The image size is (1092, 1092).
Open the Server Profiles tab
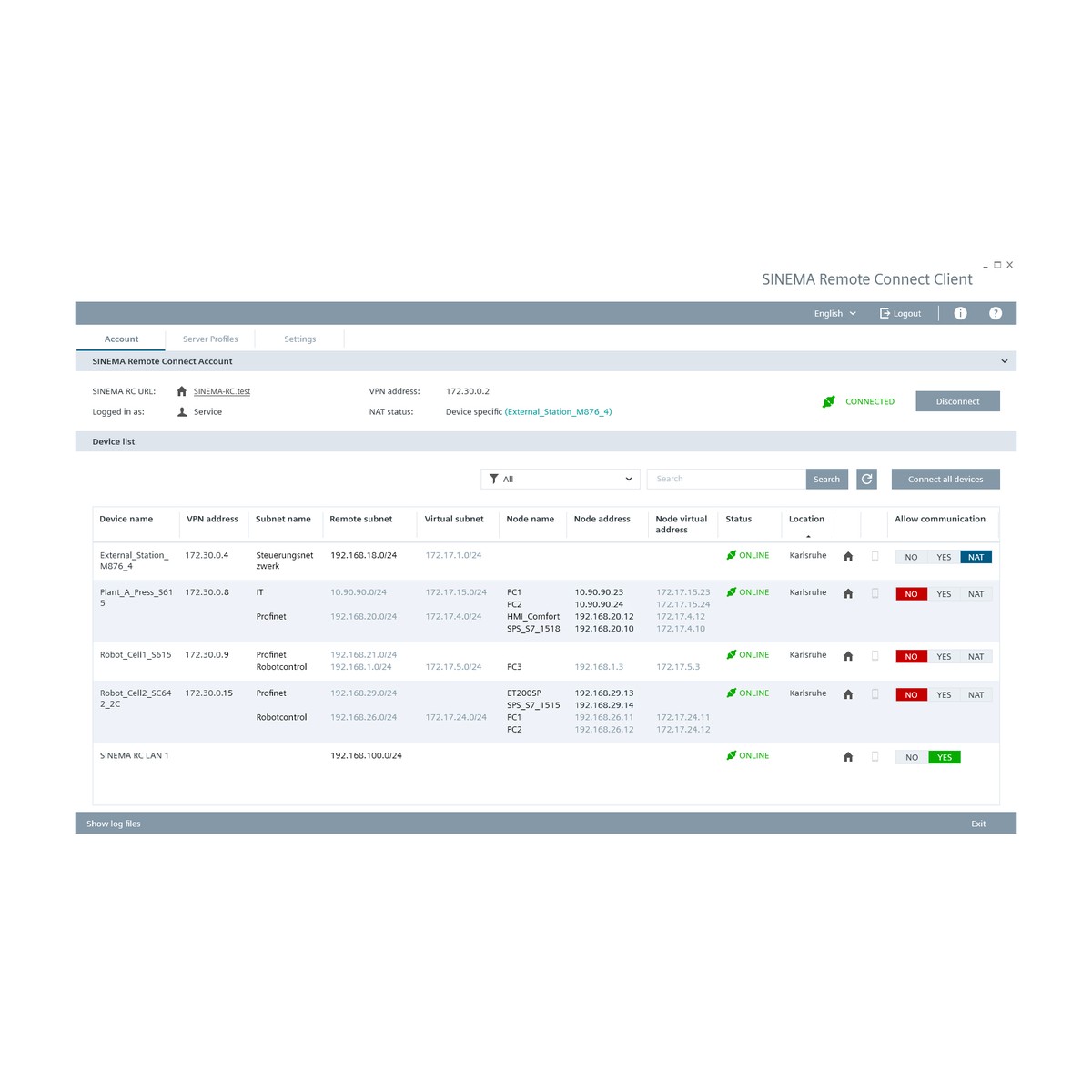pos(210,339)
